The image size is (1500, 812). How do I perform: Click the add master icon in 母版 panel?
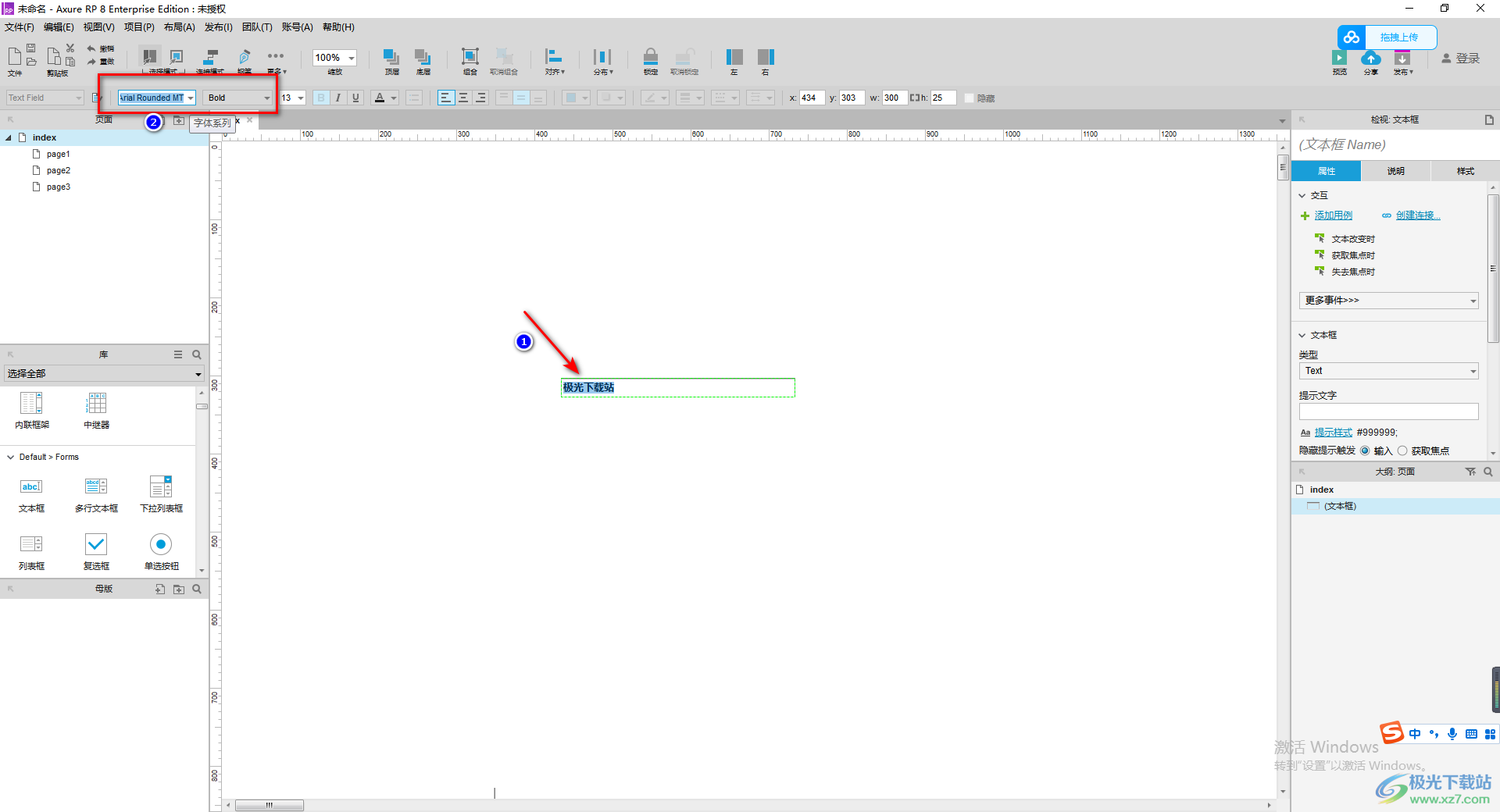(x=160, y=589)
